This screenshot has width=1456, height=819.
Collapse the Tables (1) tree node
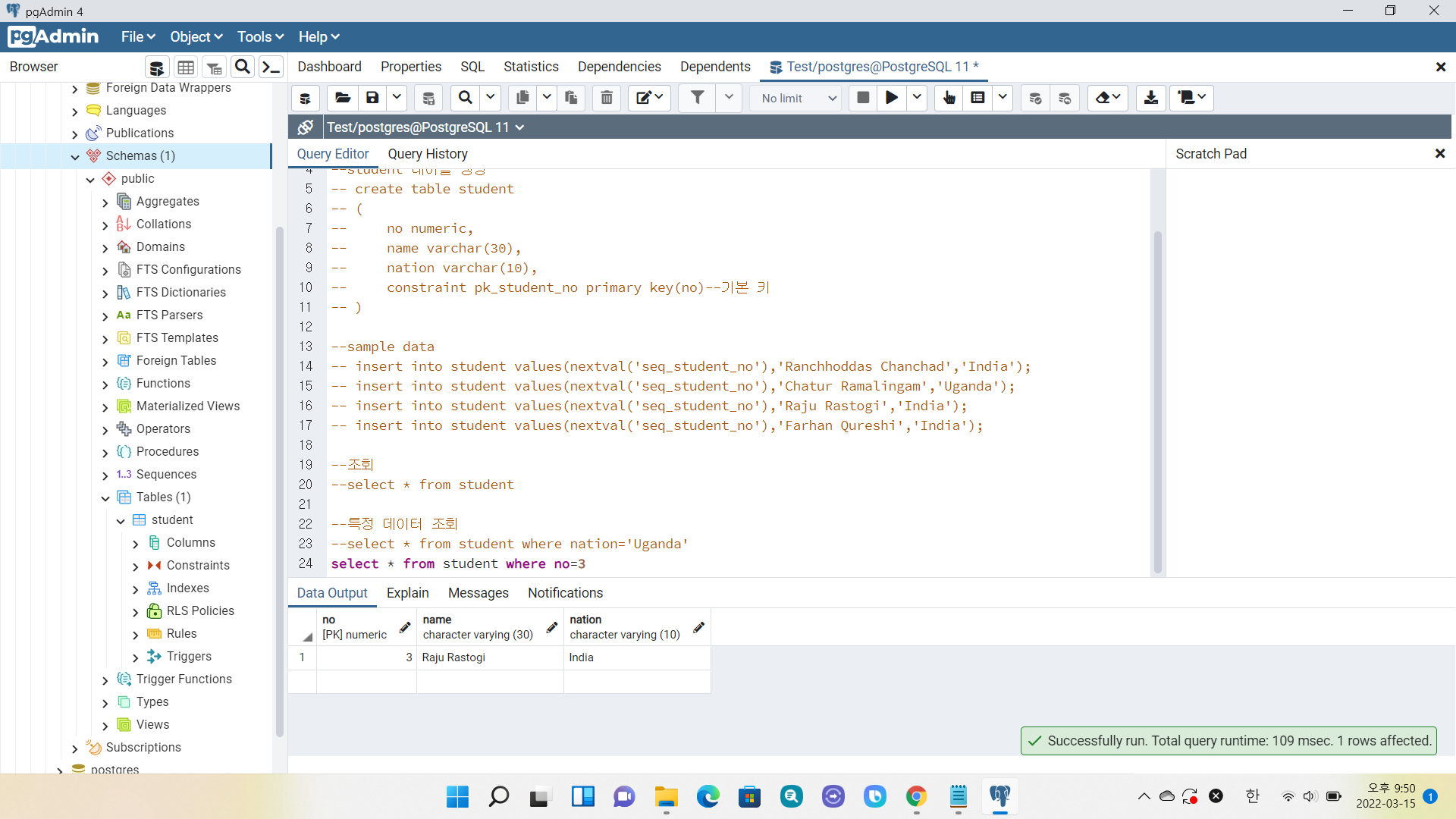pyautogui.click(x=105, y=498)
